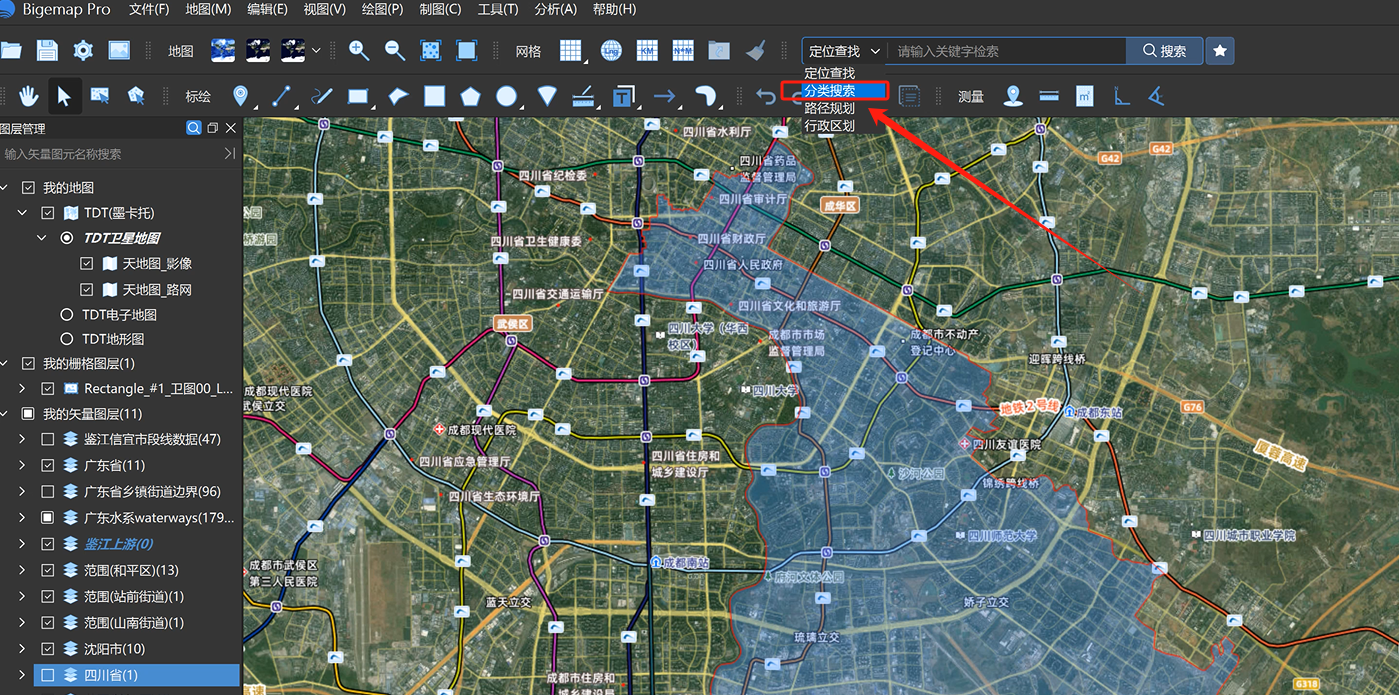Viewport: 1399px width, 695px height.
Task: Collapse the TDT(墨卡托) tree node
Action: click(22, 213)
